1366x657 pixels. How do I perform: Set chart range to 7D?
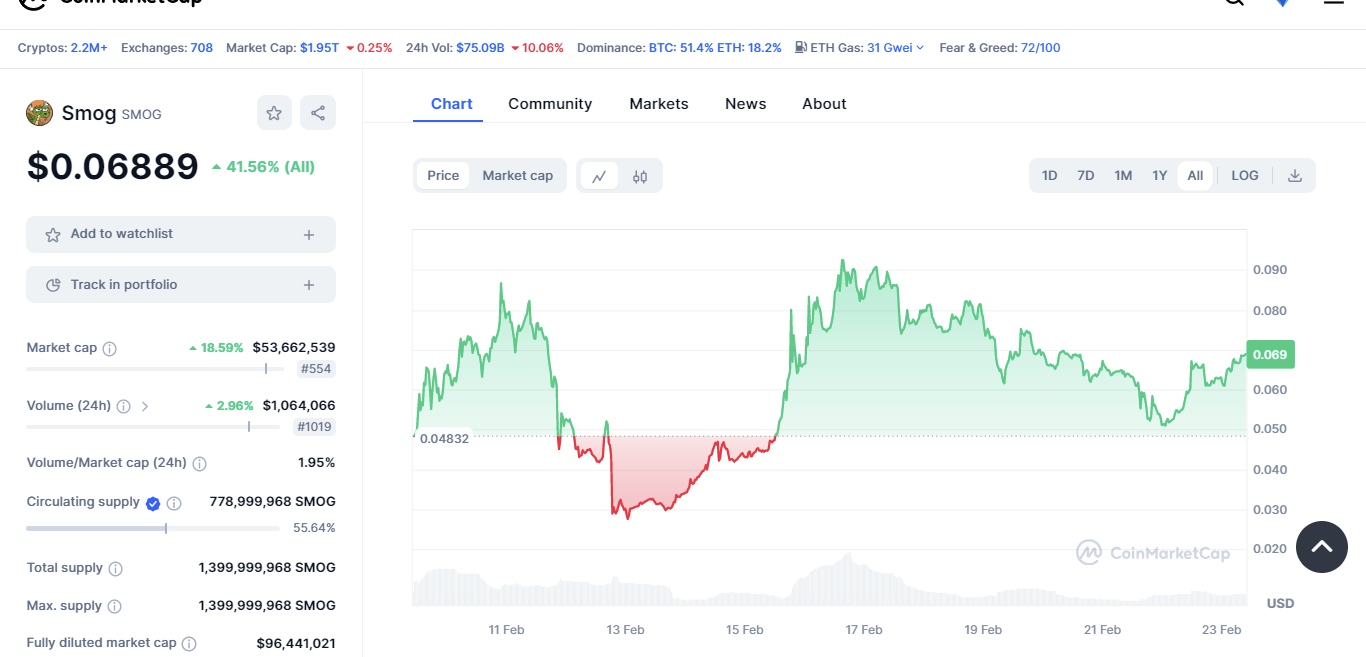point(1086,176)
